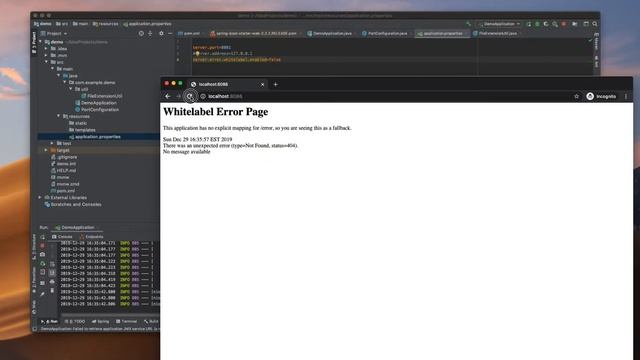Switch to the FileExtensionUtil.java editor tab
Viewport: 640px width, 360px height.
click(496, 33)
